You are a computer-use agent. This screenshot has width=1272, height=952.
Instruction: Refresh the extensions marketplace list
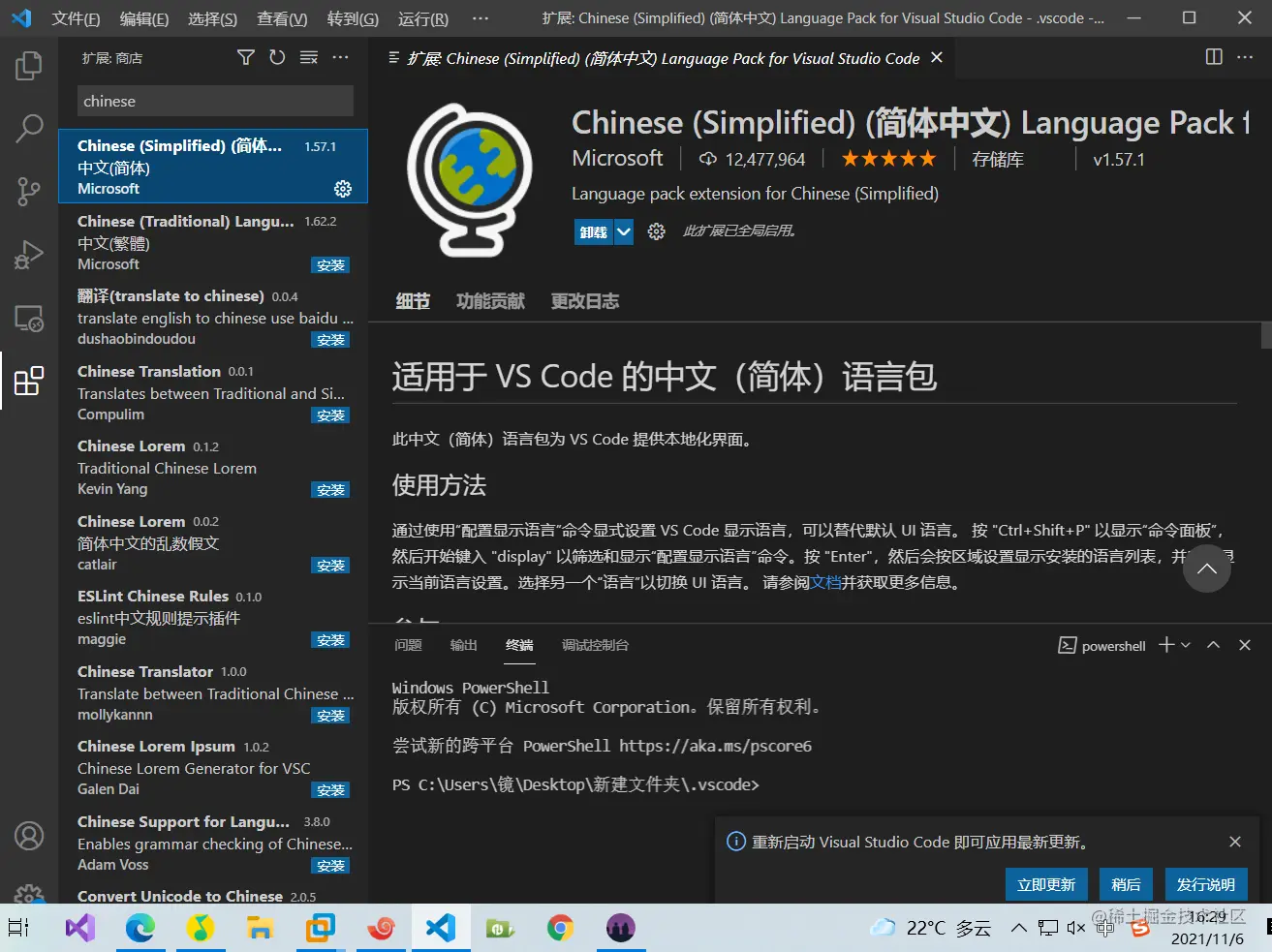click(x=277, y=58)
